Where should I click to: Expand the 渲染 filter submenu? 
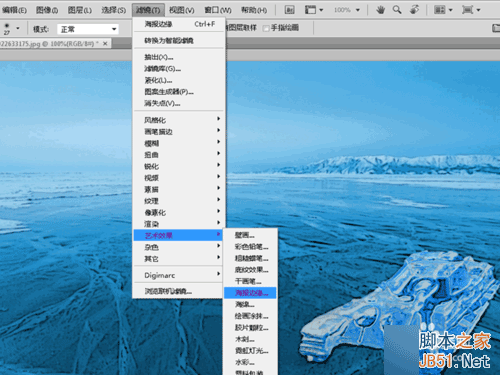coord(178,224)
